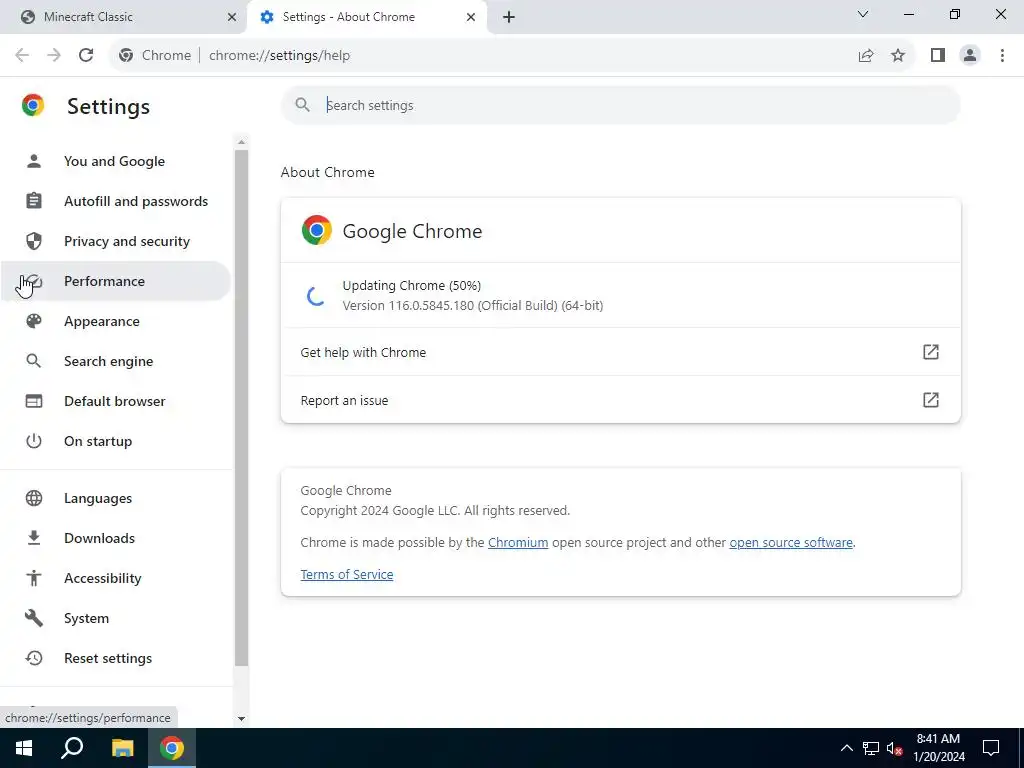This screenshot has width=1024, height=768.
Task: Open the Windows notification center
Action: click(x=991, y=748)
